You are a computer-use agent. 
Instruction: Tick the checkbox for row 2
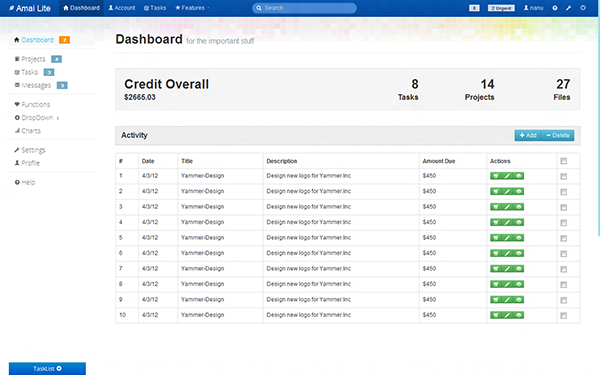(563, 192)
